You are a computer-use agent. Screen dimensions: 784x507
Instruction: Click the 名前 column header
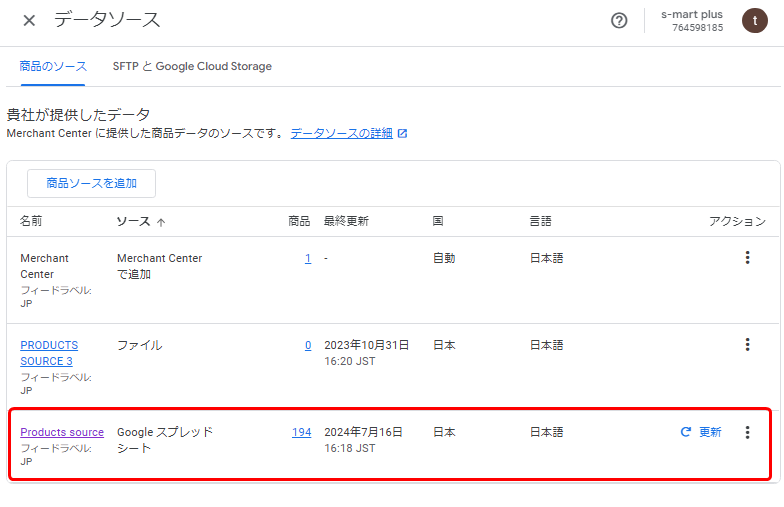tap(31, 221)
